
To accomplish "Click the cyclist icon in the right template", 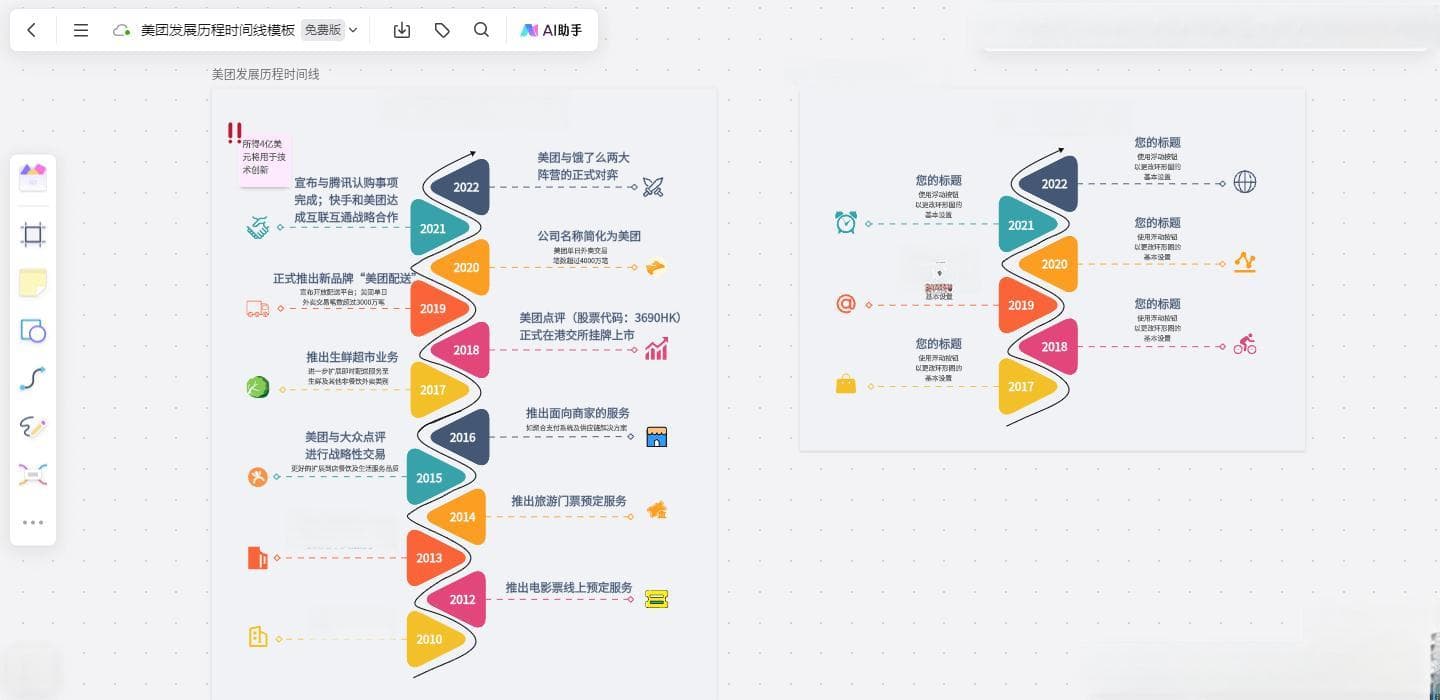I will coord(1245,344).
